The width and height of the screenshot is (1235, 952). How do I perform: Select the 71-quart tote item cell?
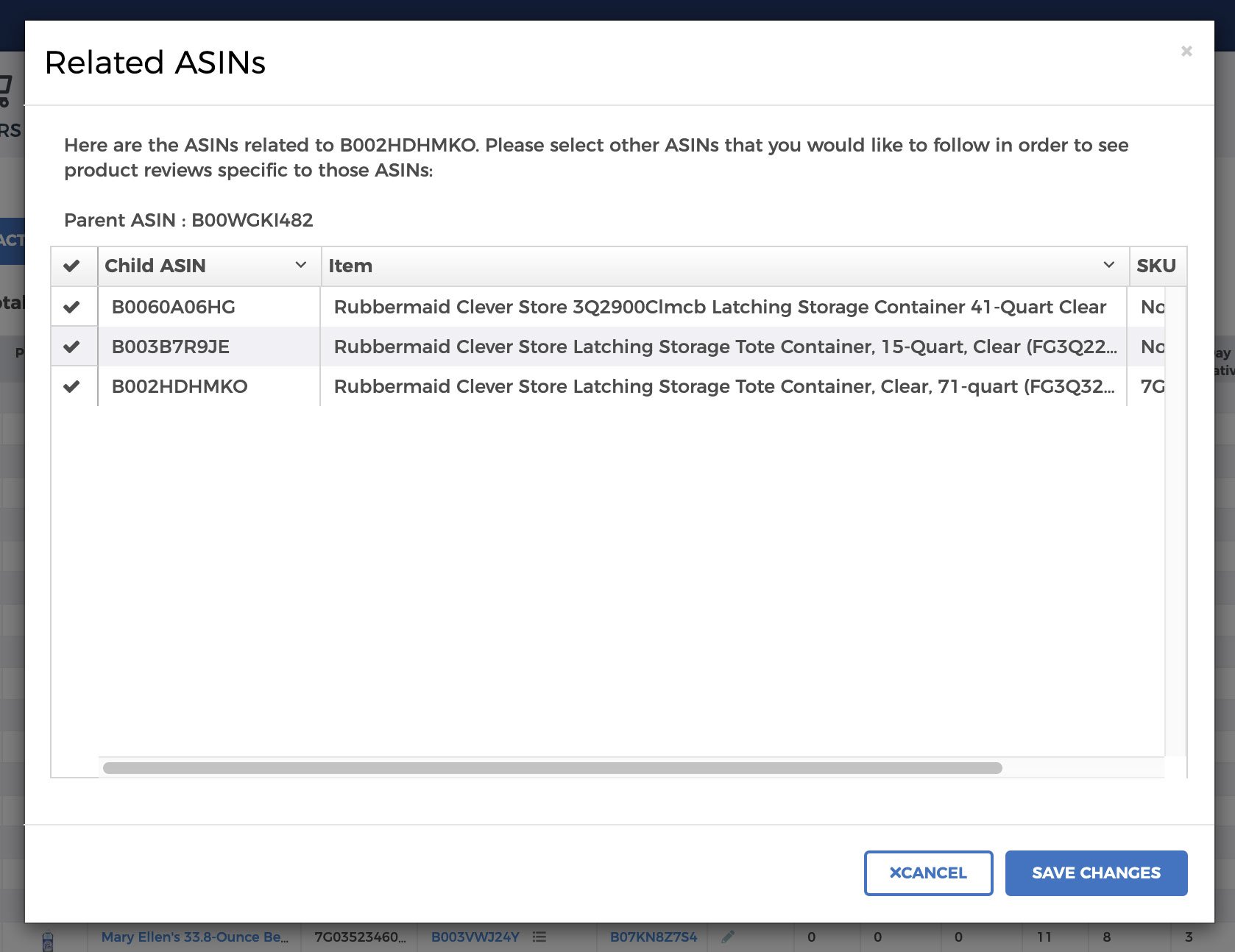coord(723,386)
